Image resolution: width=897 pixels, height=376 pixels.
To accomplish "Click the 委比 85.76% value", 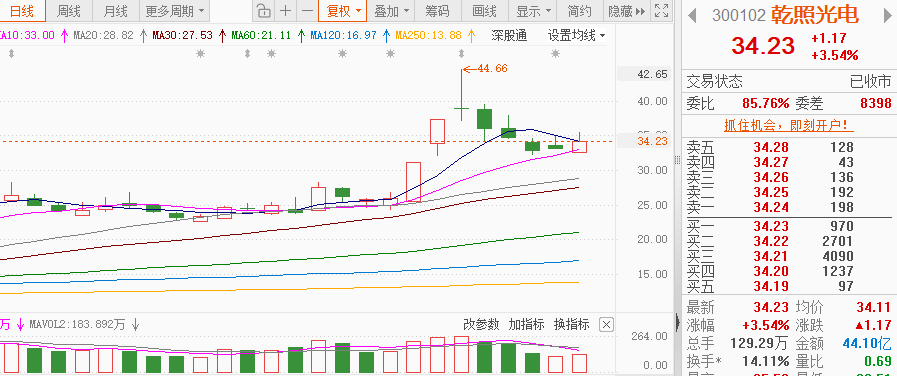I will pos(766,104).
